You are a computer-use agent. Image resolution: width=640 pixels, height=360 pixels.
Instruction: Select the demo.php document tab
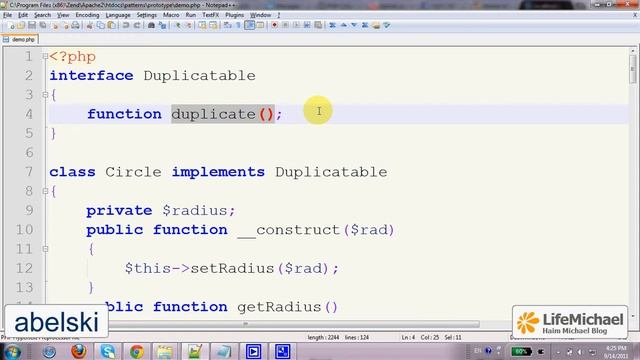point(20,40)
